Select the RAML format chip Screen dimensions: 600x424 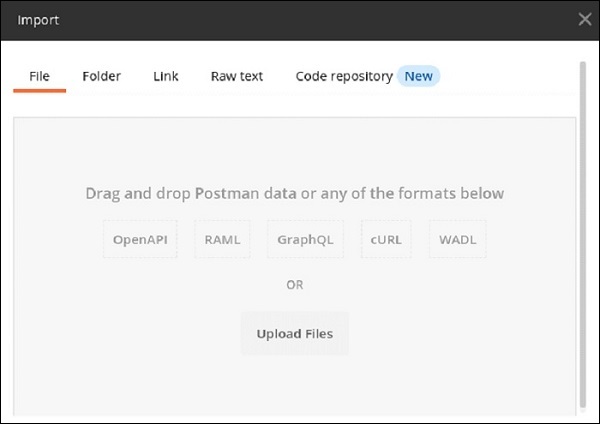click(223, 240)
